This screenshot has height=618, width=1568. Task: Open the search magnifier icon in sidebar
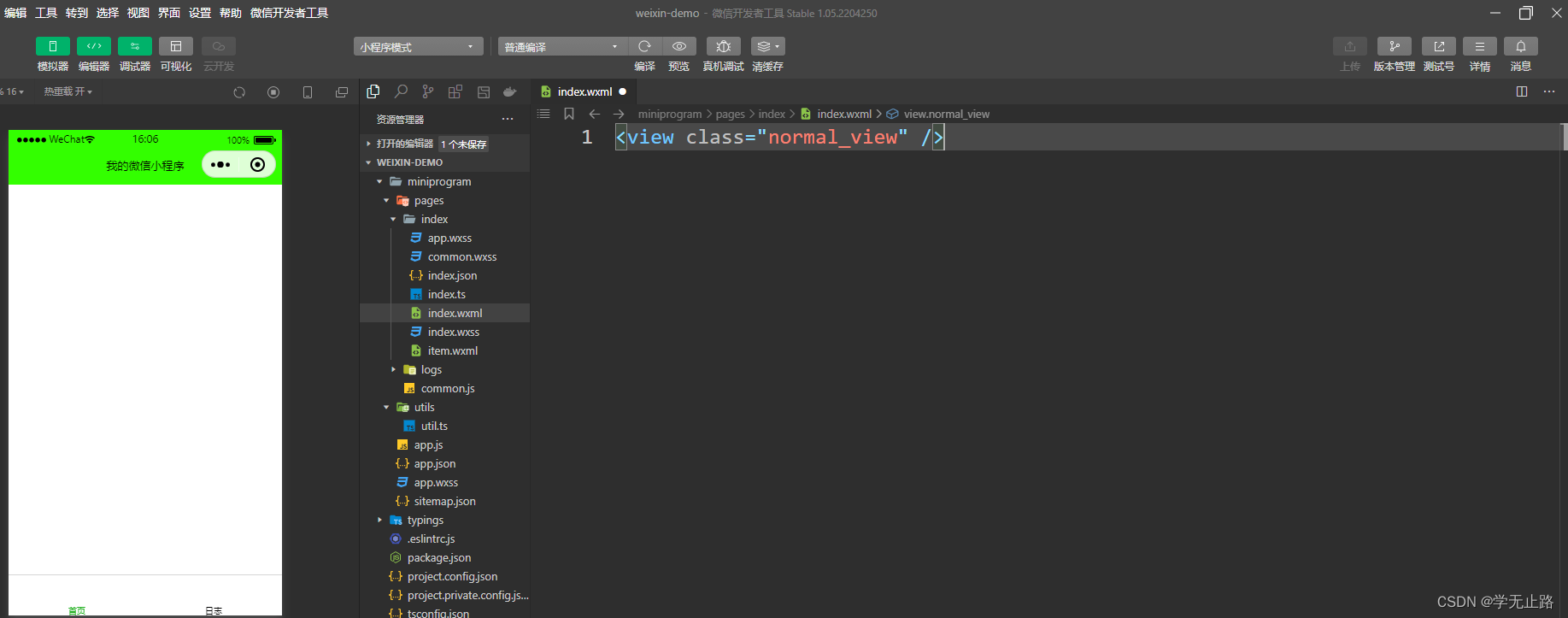401,91
